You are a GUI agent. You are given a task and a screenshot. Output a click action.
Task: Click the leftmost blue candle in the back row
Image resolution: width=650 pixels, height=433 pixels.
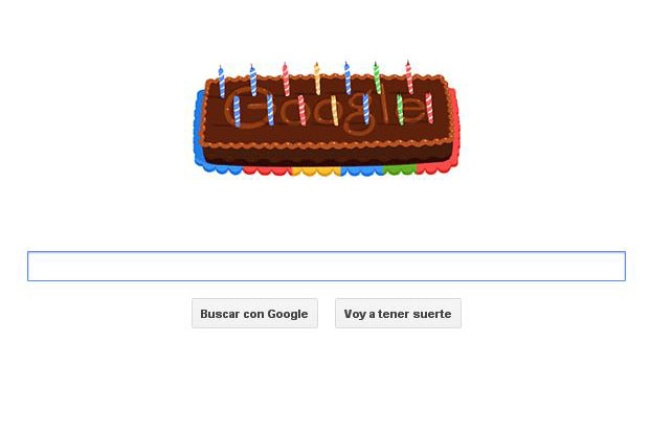click(x=221, y=82)
